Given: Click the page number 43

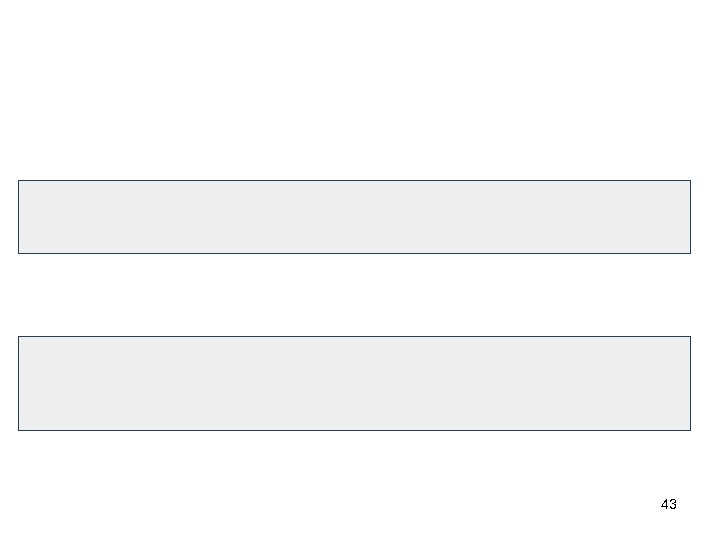Looking at the screenshot, I should 669,504.
